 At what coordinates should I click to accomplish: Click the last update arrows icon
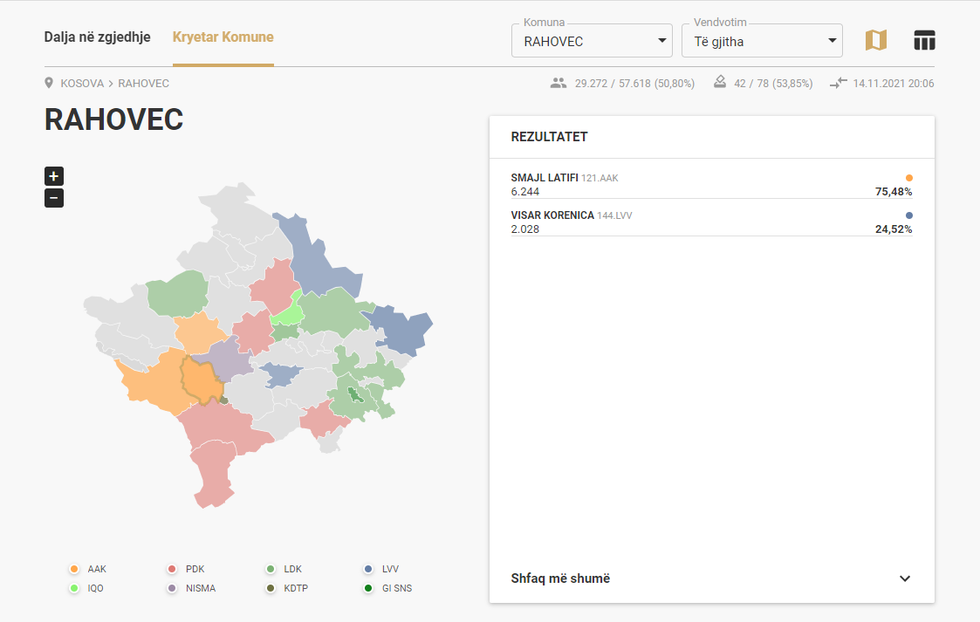837,83
